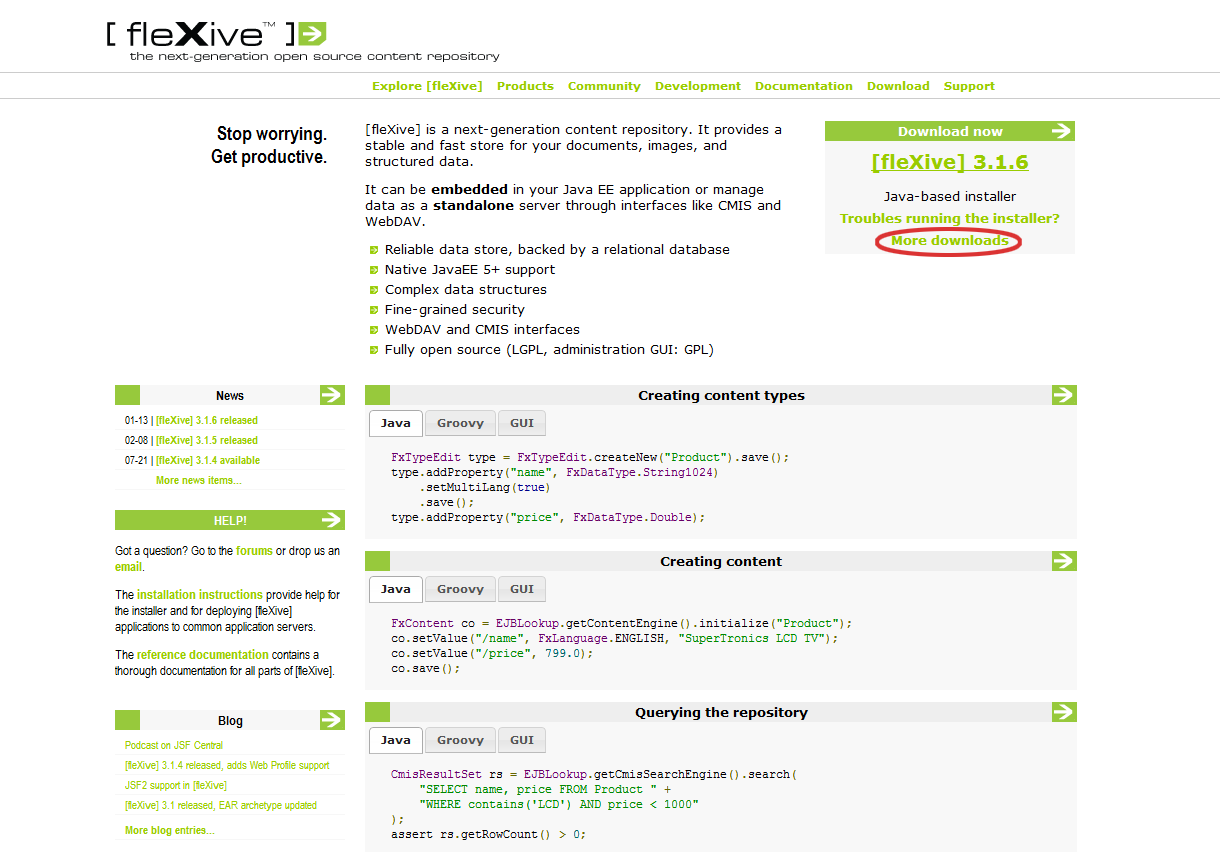This screenshot has height=852, width=1220.
Task: Open More news items... link
Action: pyautogui.click(x=199, y=481)
